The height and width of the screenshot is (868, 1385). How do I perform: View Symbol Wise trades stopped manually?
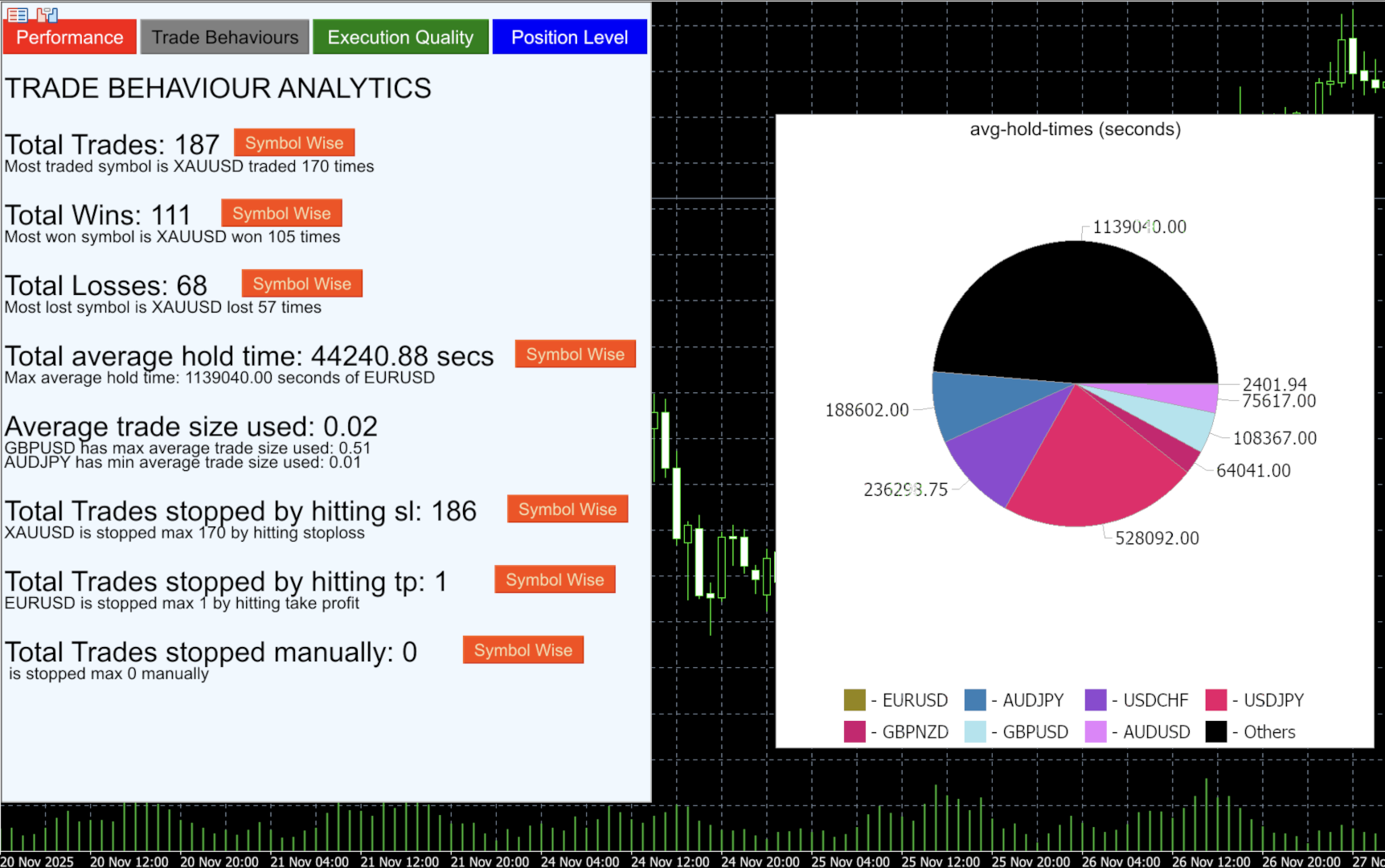pos(523,649)
